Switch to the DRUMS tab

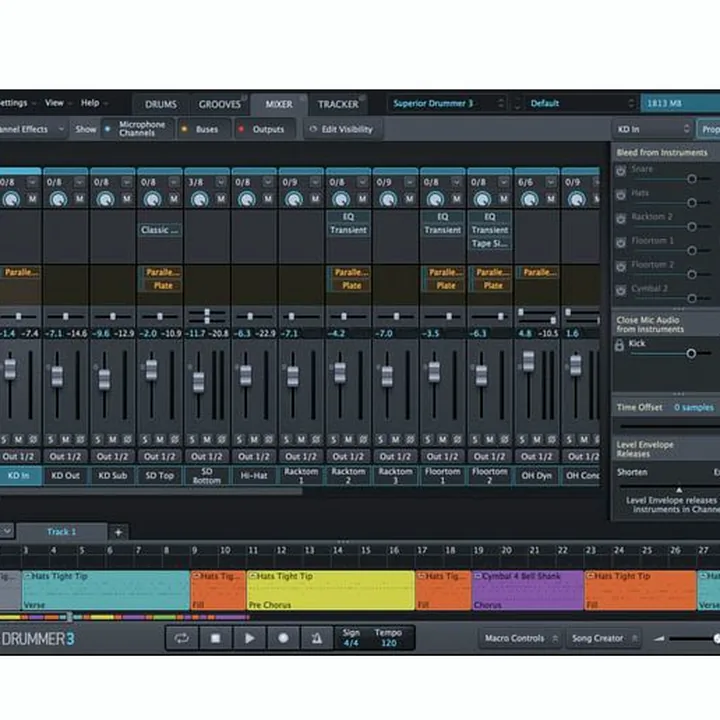[161, 104]
